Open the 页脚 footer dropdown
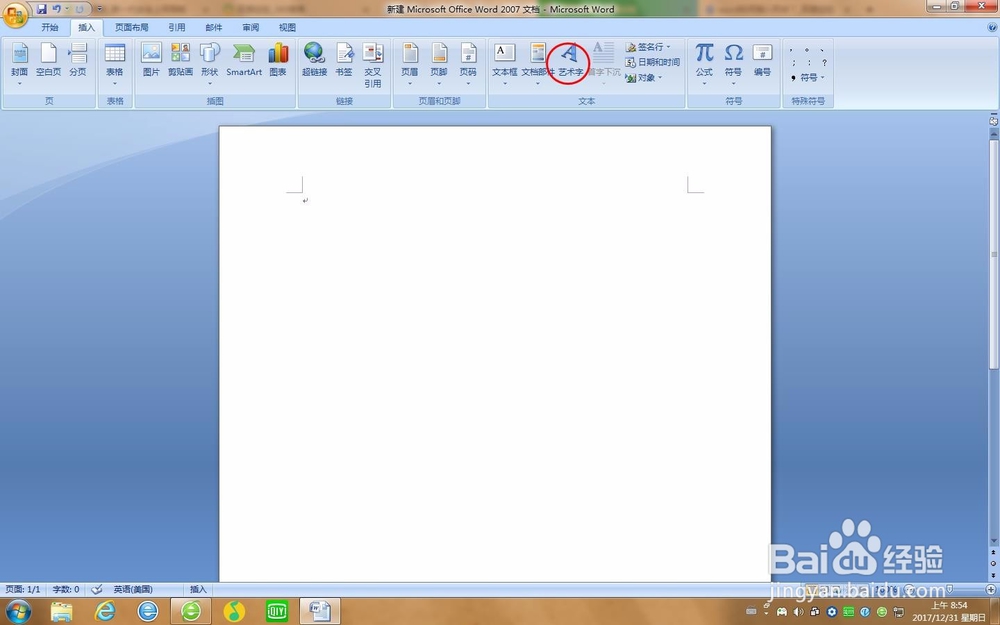The width and height of the screenshot is (1000, 625). point(439,64)
